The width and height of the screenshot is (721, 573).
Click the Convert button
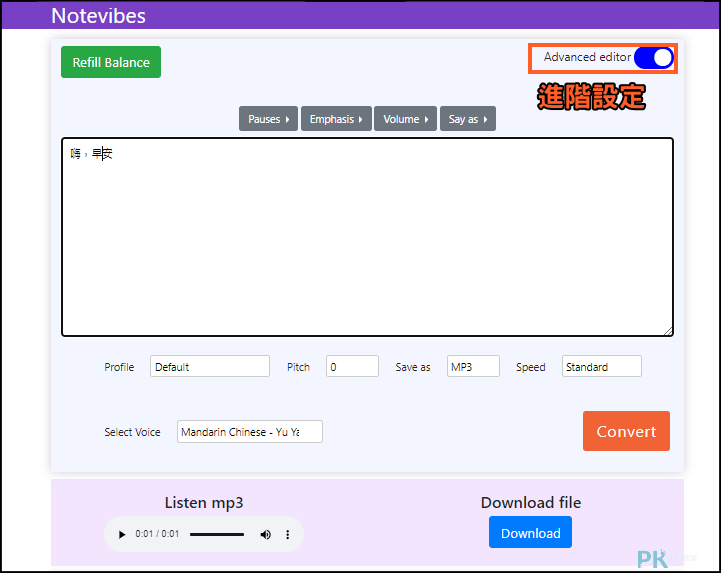click(x=626, y=431)
